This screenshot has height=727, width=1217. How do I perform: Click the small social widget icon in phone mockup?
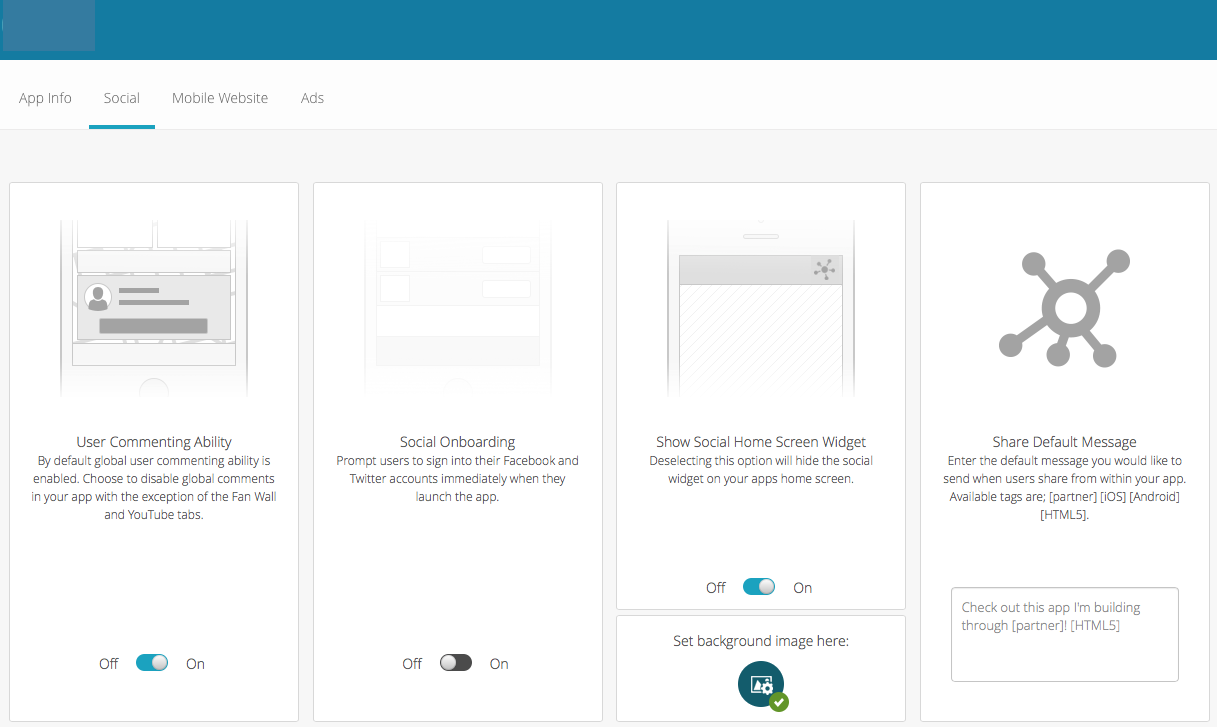(x=824, y=269)
